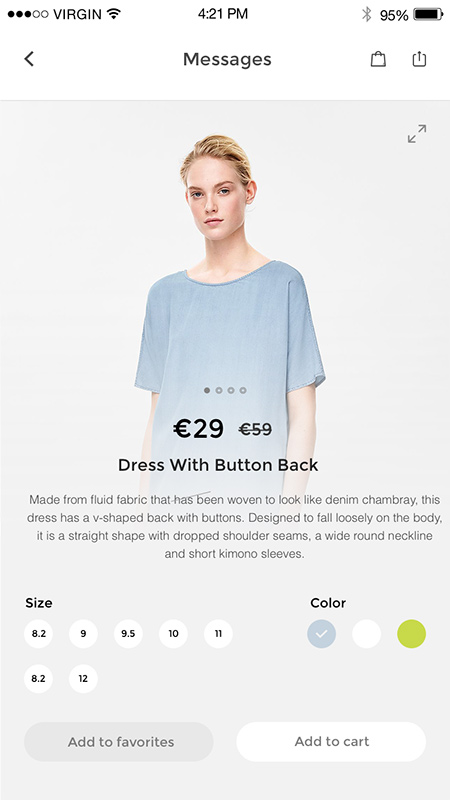Select size 9
450x800 pixels.
(x=83, y=634)
